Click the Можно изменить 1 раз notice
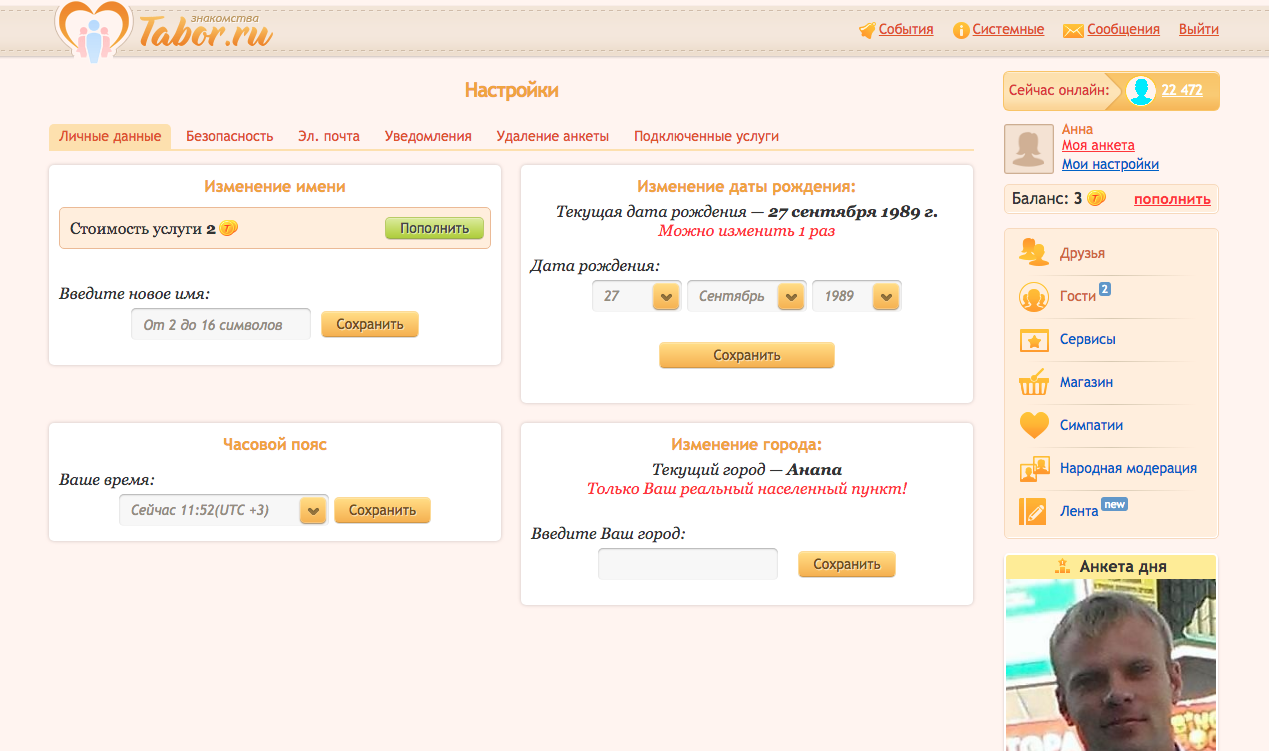Screen dimensions: 1269x751 pos(746,231)
